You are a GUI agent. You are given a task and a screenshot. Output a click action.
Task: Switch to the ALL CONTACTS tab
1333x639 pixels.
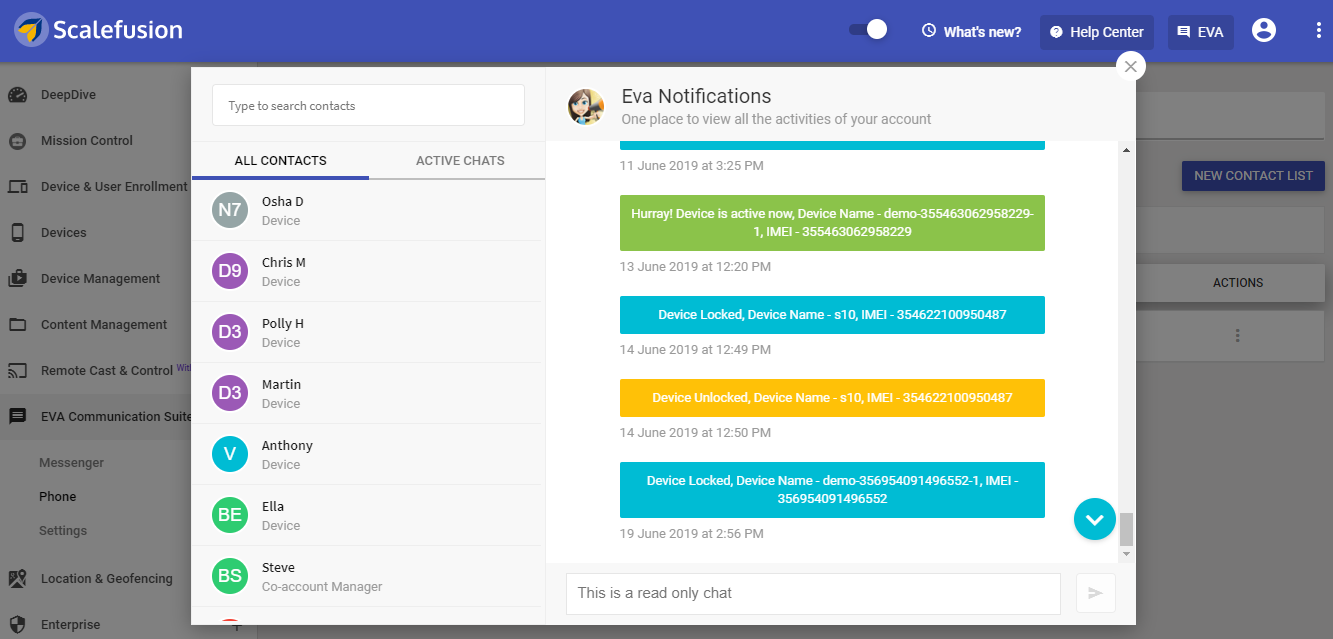click(x=280, y=160)
